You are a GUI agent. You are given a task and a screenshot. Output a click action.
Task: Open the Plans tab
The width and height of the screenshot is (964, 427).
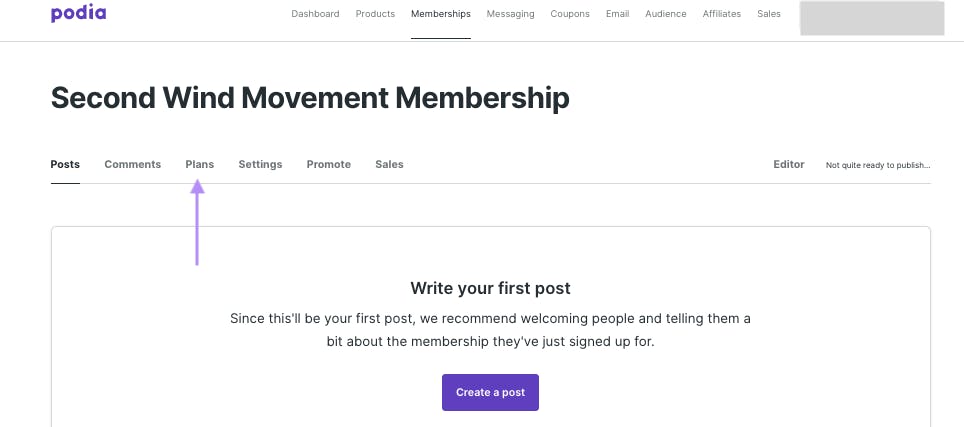pyautogui.click(x=200, y=164)
